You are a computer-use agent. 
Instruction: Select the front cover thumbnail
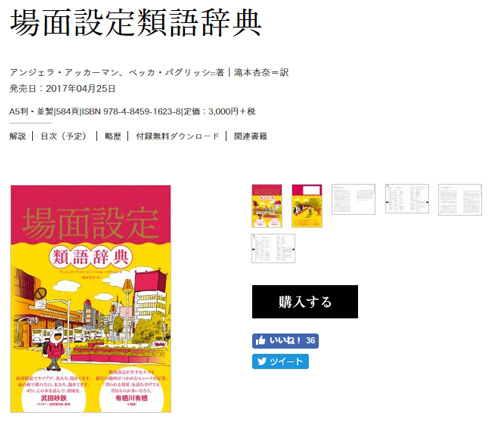(267, 206)
